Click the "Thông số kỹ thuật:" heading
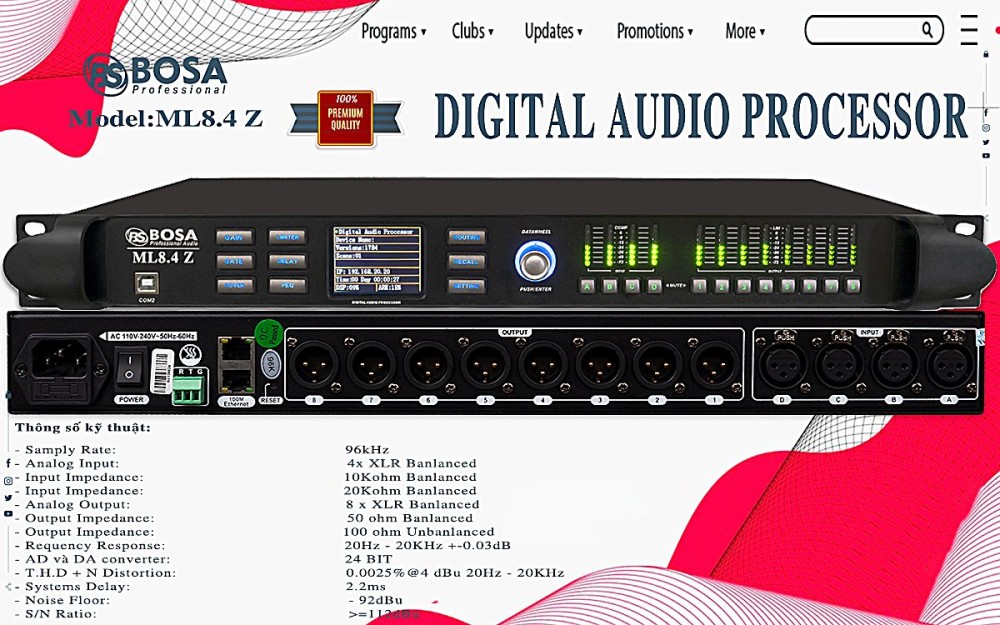Screen dimensions: 1000x625 tap(83, 428)
